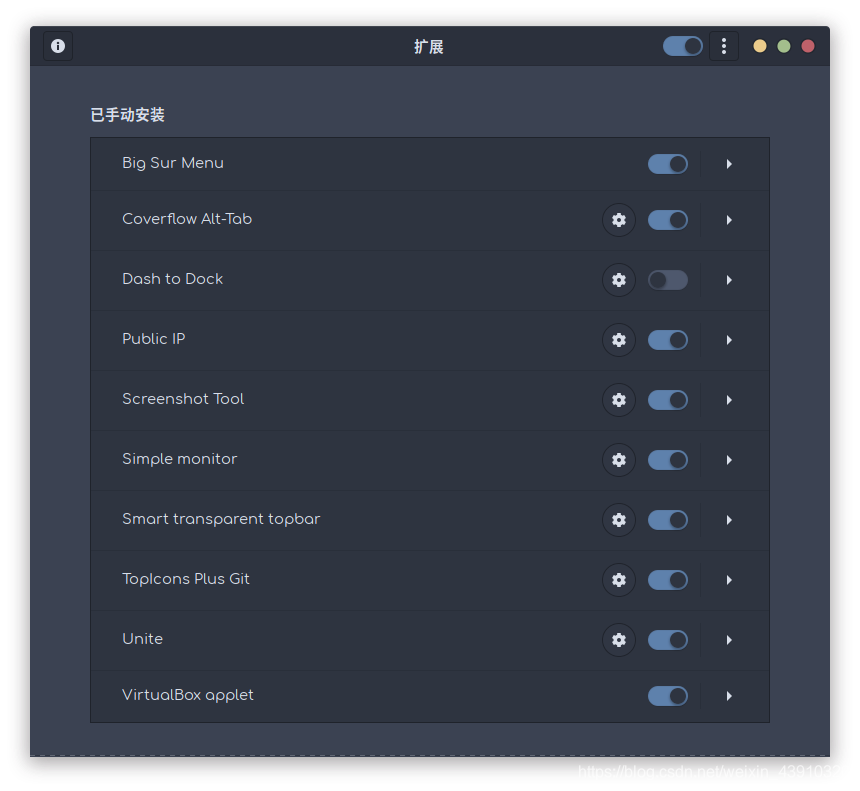Expand TopIcons Plus Git details arrow
The height and width of the screenshot is (791, 860).
click(729, 580)
